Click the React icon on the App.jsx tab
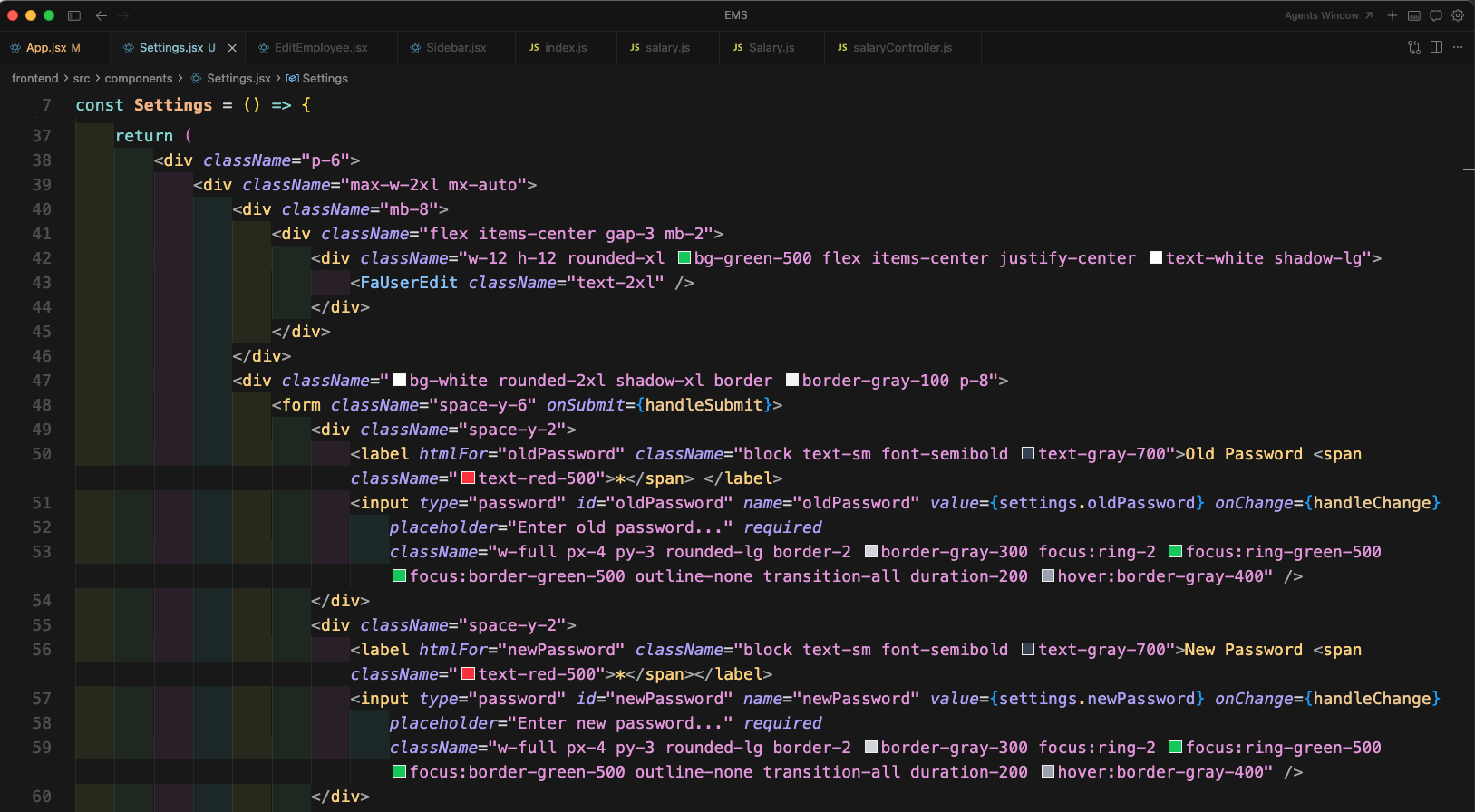Image resolution: width=1475 pixels, height=812 pixels. [15, 47]
